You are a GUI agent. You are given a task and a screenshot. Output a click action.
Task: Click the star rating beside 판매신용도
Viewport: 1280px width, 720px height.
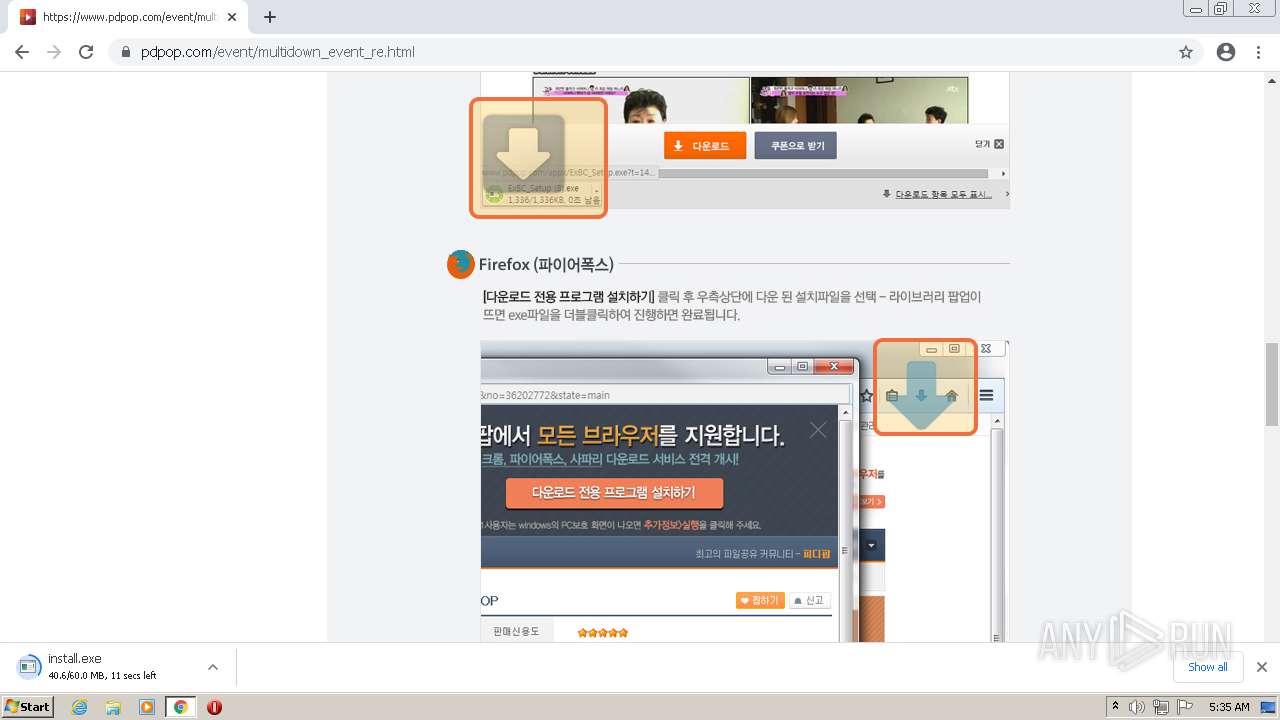(x=603, y=632)
